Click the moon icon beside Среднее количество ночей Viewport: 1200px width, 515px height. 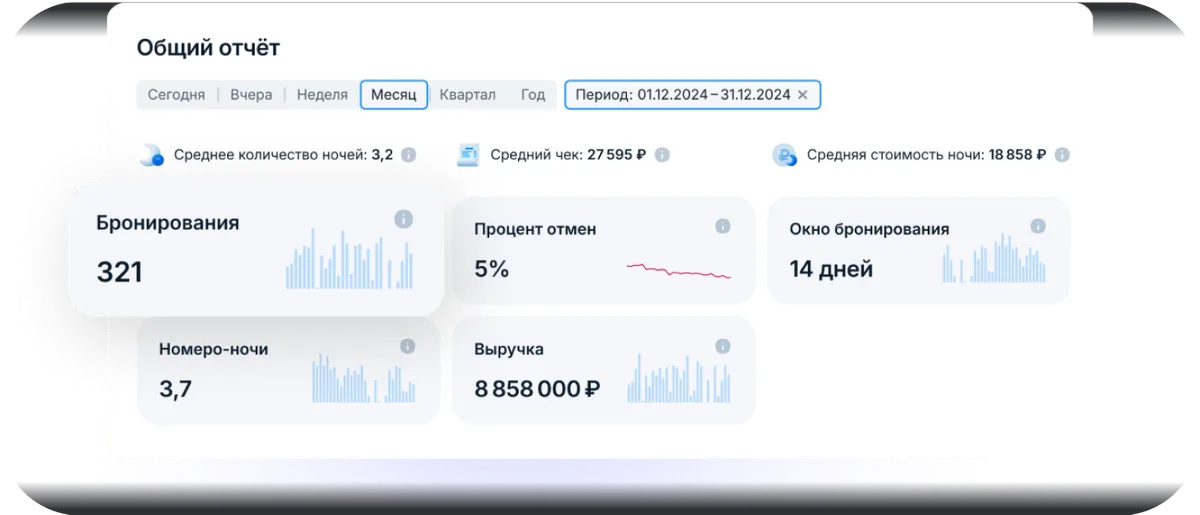[x=151, y=155]
